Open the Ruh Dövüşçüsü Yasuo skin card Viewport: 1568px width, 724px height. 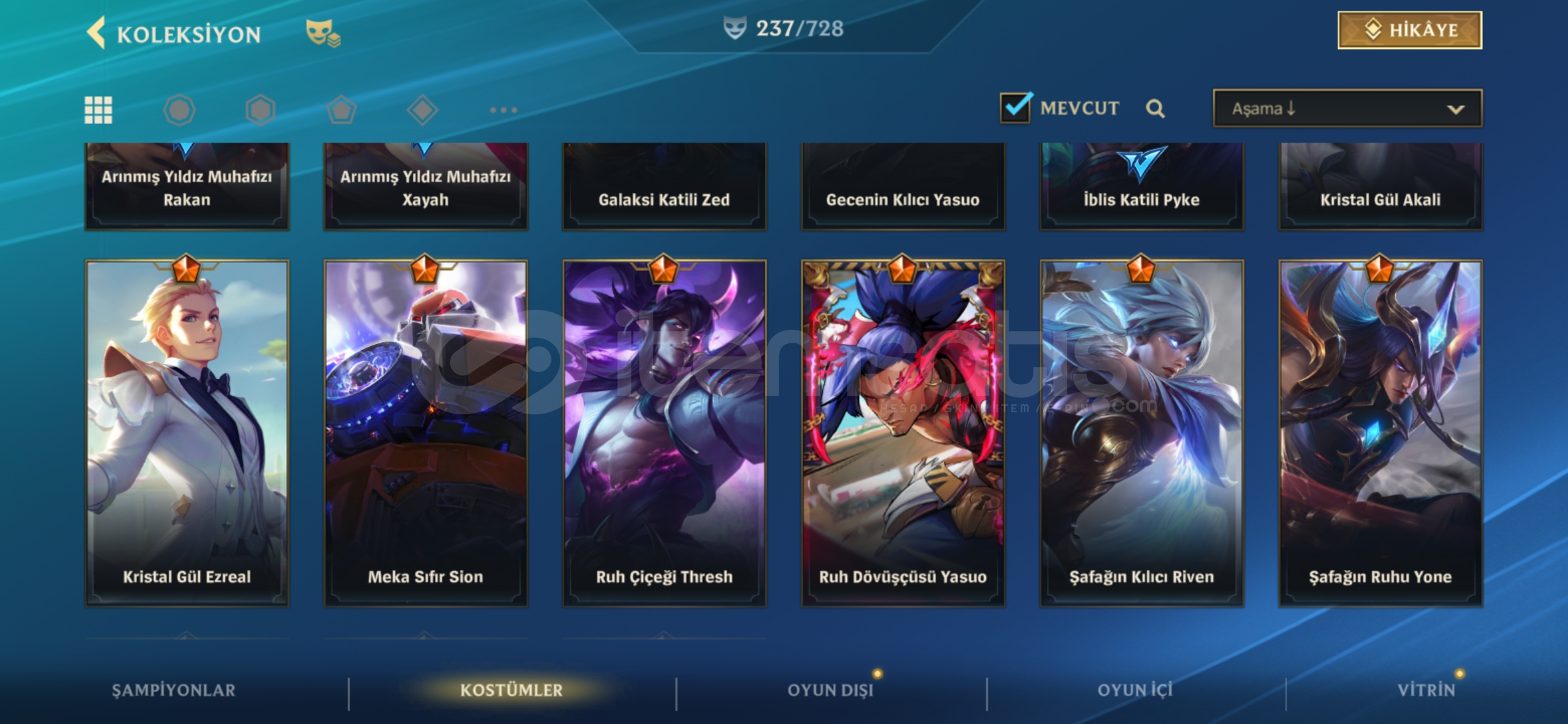tap(903, 433)
